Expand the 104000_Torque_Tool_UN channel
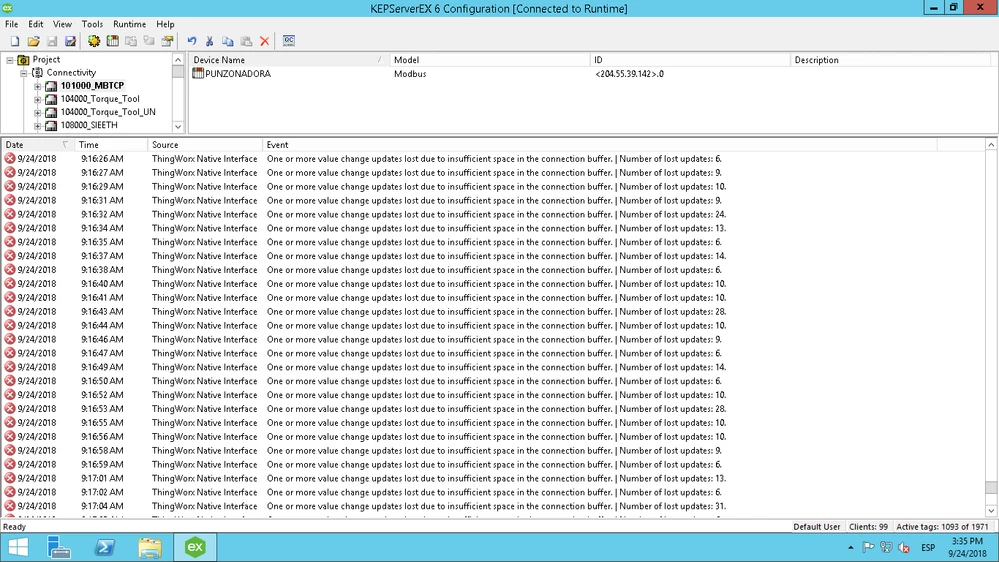The width and height of the screenshot is (999, 562). tap(38, 113)
